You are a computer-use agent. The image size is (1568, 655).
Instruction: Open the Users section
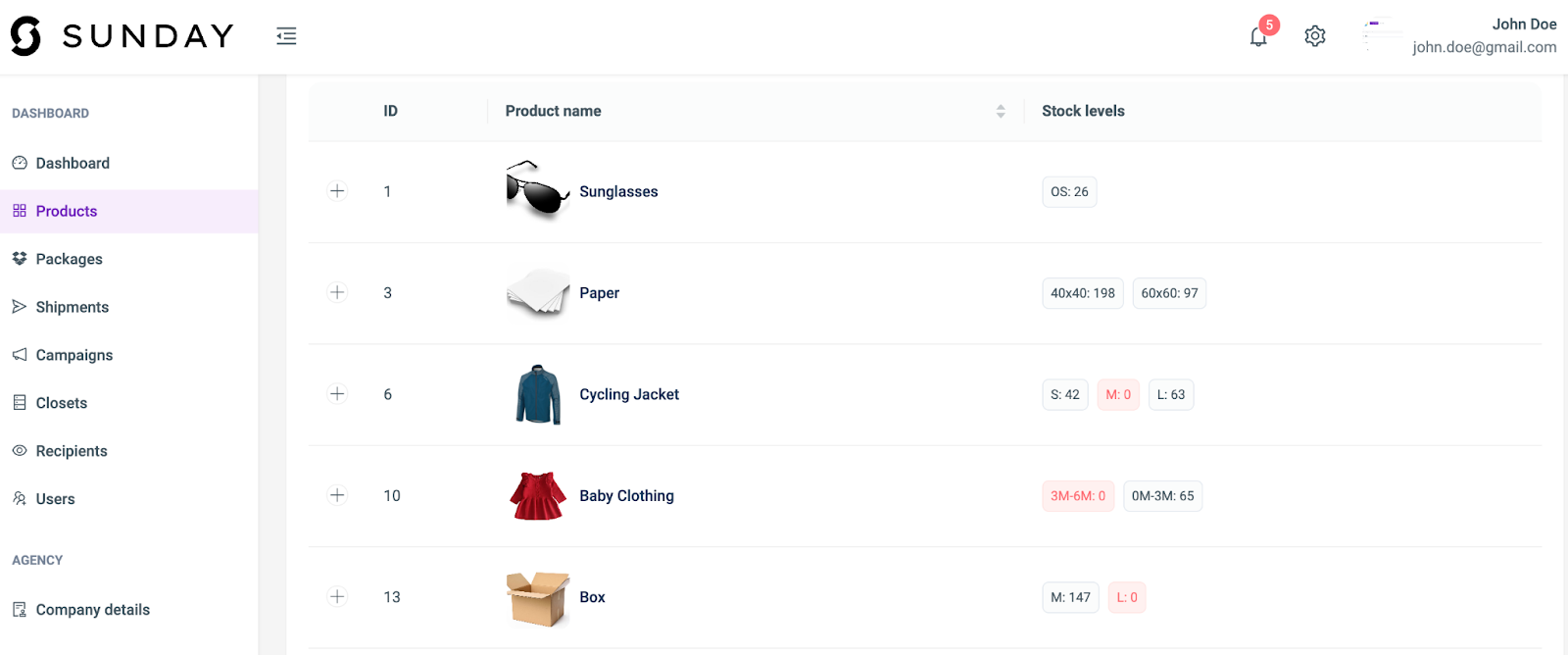coord(55,499)
